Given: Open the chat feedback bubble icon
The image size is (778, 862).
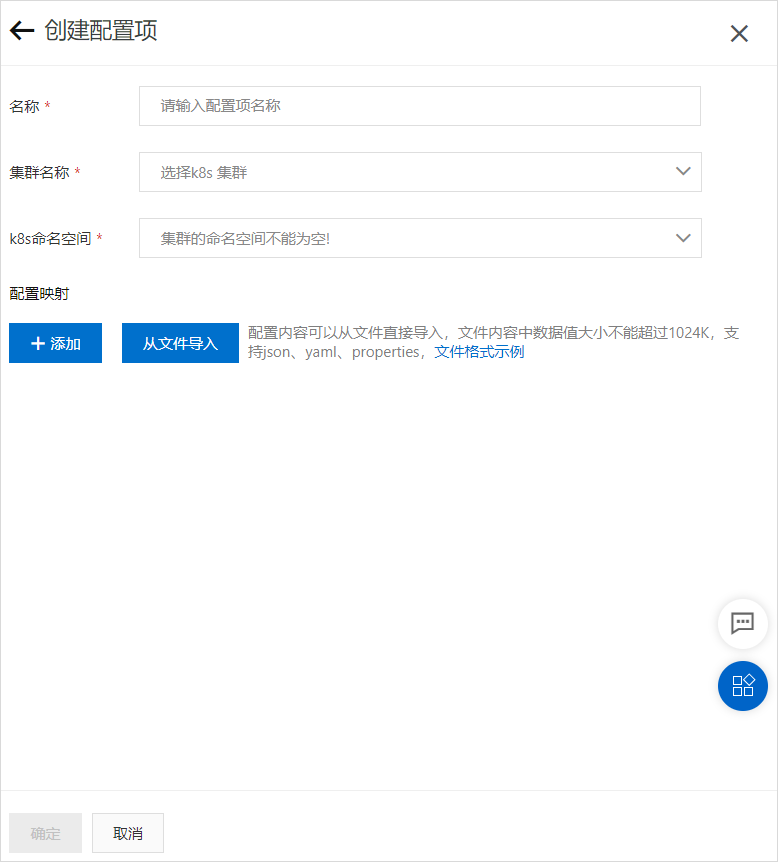Looking at the screenshot, I should [742, 623].
